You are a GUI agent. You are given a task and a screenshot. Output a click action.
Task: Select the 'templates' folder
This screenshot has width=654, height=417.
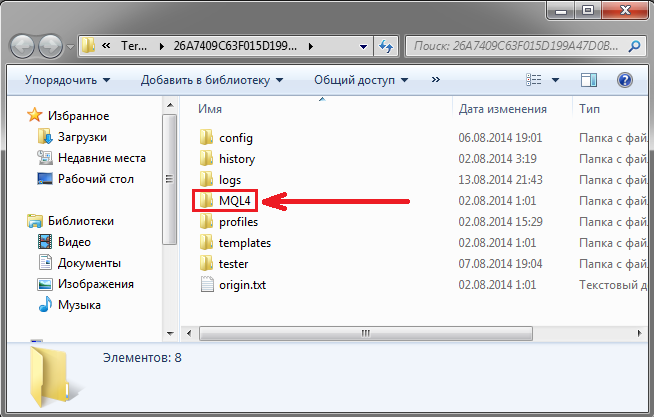point(245,243)
